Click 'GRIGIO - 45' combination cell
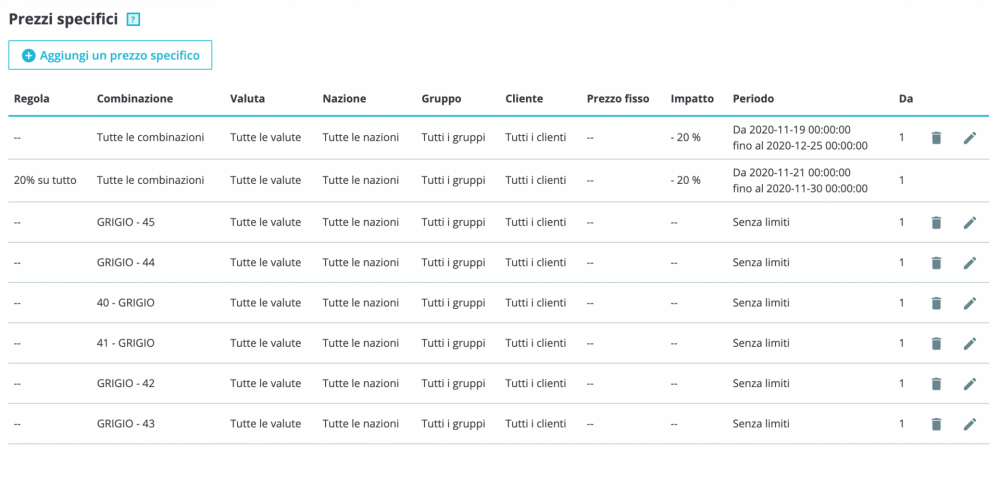The width and height of the screenshot is (1000, 482). (126, 223)
